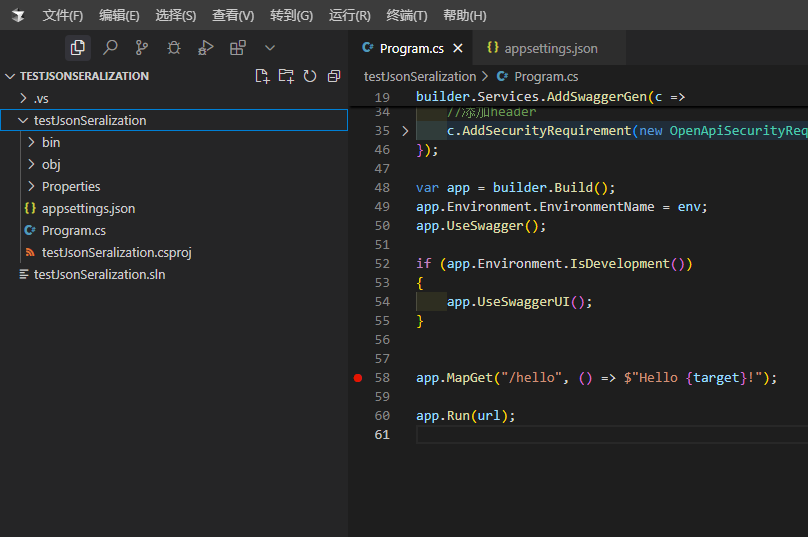Remove the breakpoint on line 58

[x=358, y=378]
